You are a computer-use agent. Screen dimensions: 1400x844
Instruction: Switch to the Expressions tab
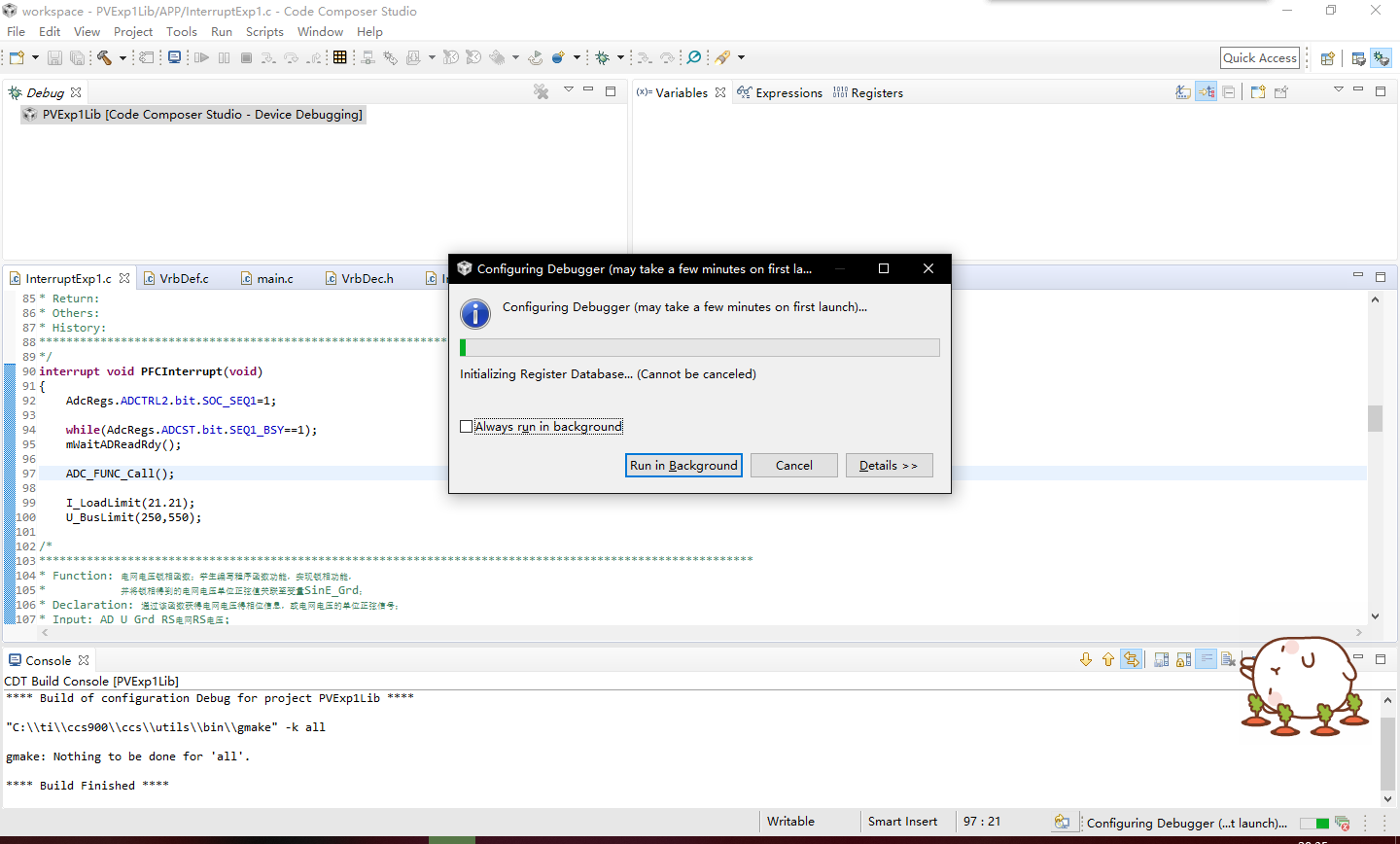780,92
